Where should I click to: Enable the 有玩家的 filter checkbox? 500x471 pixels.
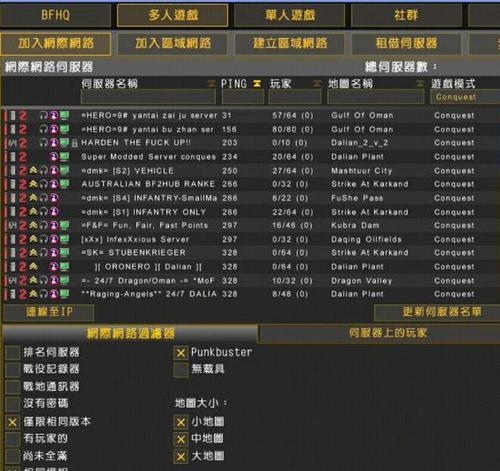click(x=13, y=439)
